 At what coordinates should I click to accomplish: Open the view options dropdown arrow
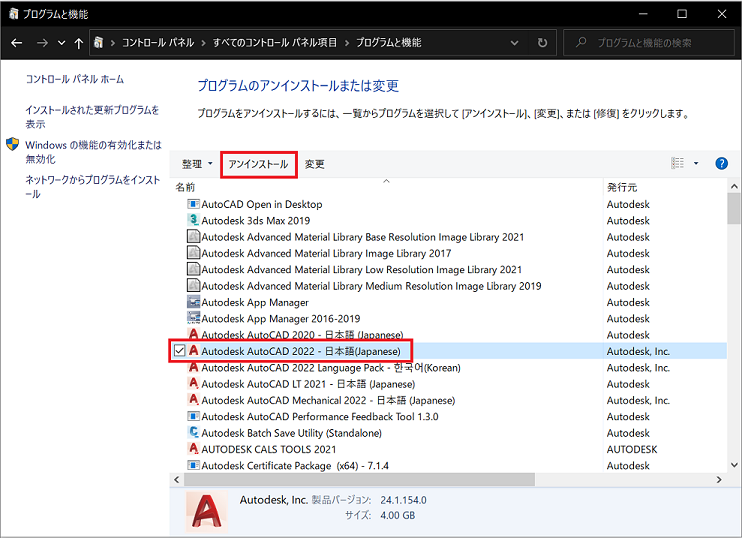696,163
